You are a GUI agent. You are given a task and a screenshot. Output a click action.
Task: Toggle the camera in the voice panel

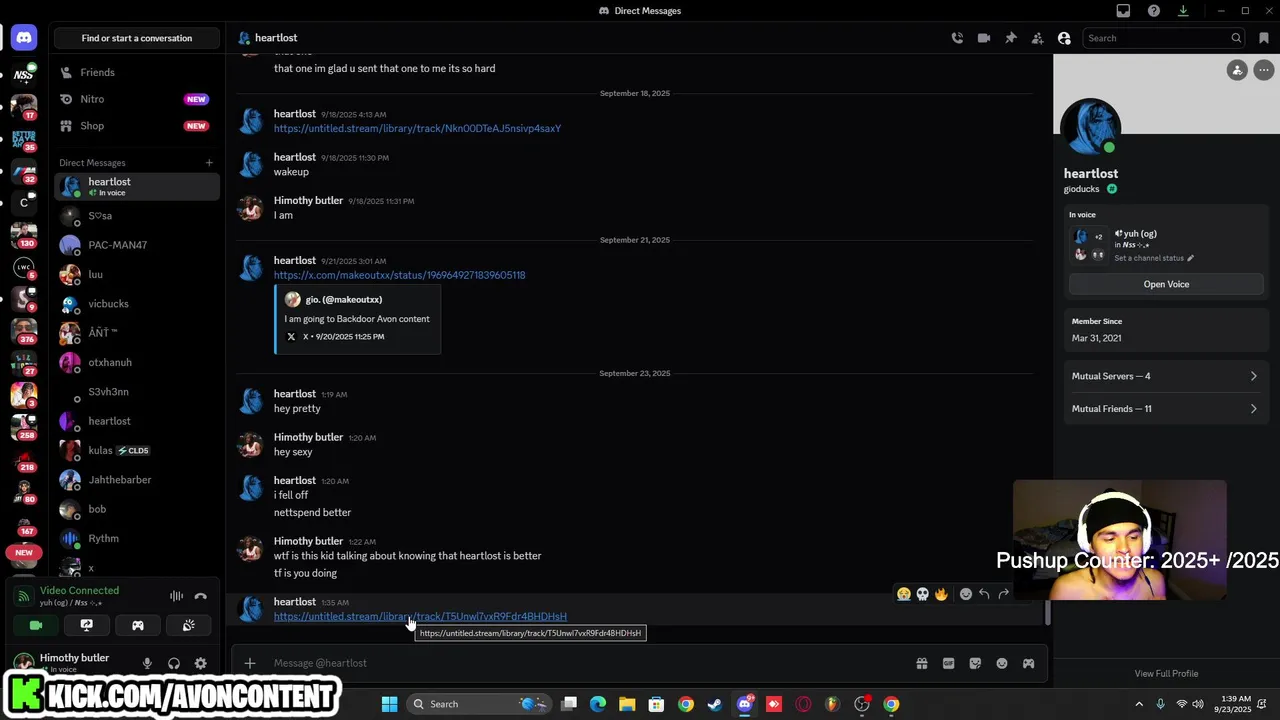tap(36, 625)
